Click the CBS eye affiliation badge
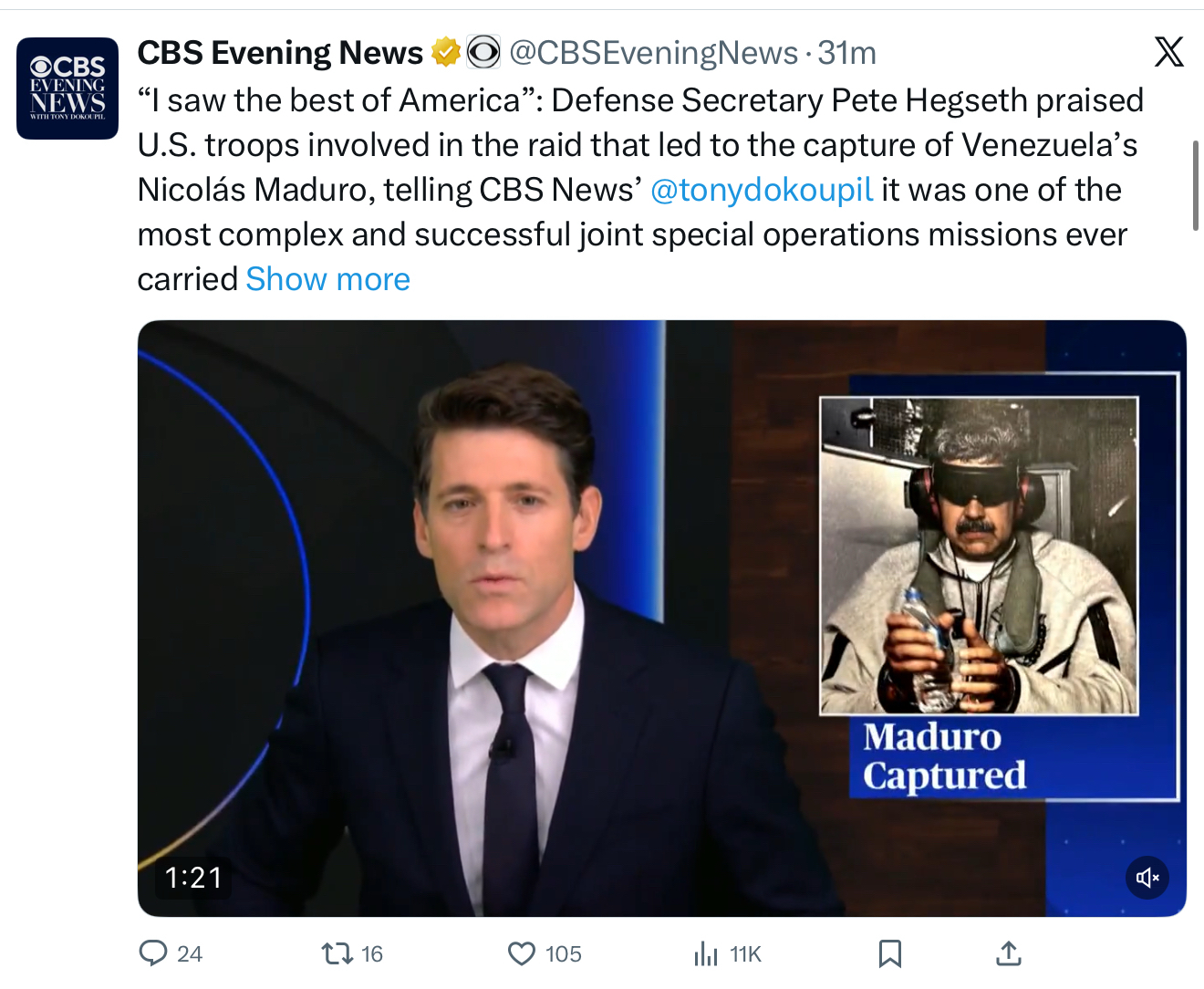 click(x=483, y=53)
